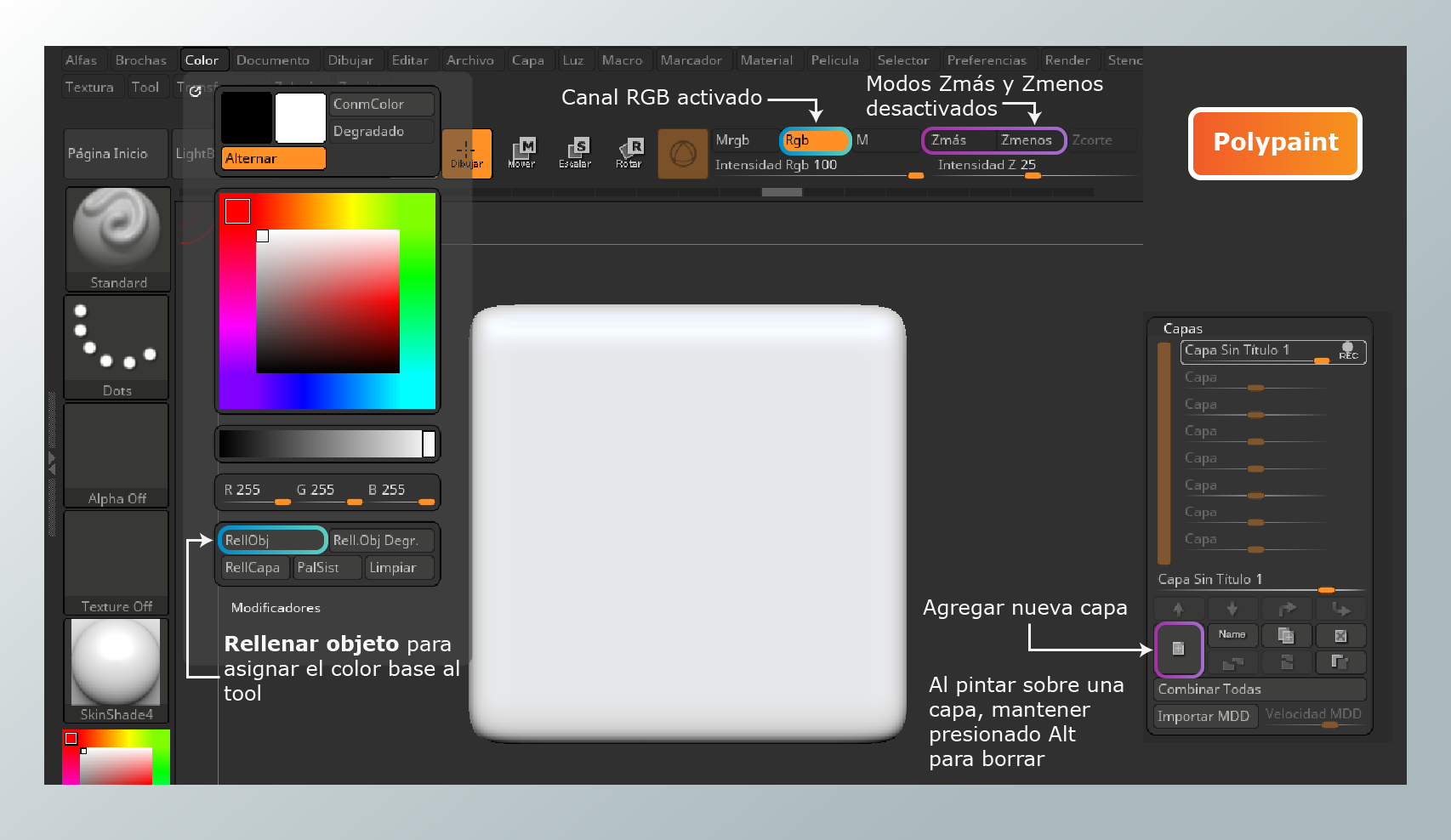Open the Archivo menu
This screenshot has height=840, width=1451.
(x=471, y=60)
